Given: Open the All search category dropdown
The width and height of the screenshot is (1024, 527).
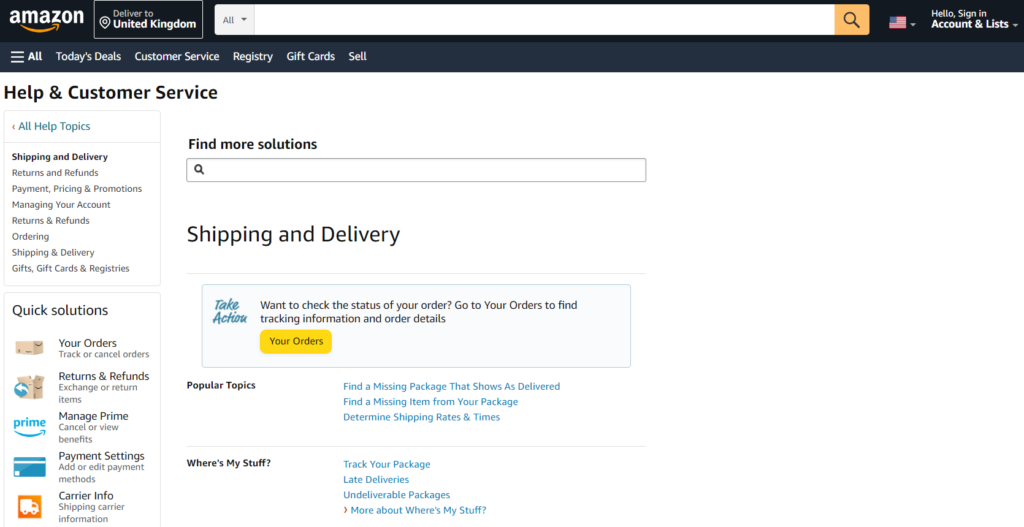Looking at the screenshot, I should pos(234,20).
